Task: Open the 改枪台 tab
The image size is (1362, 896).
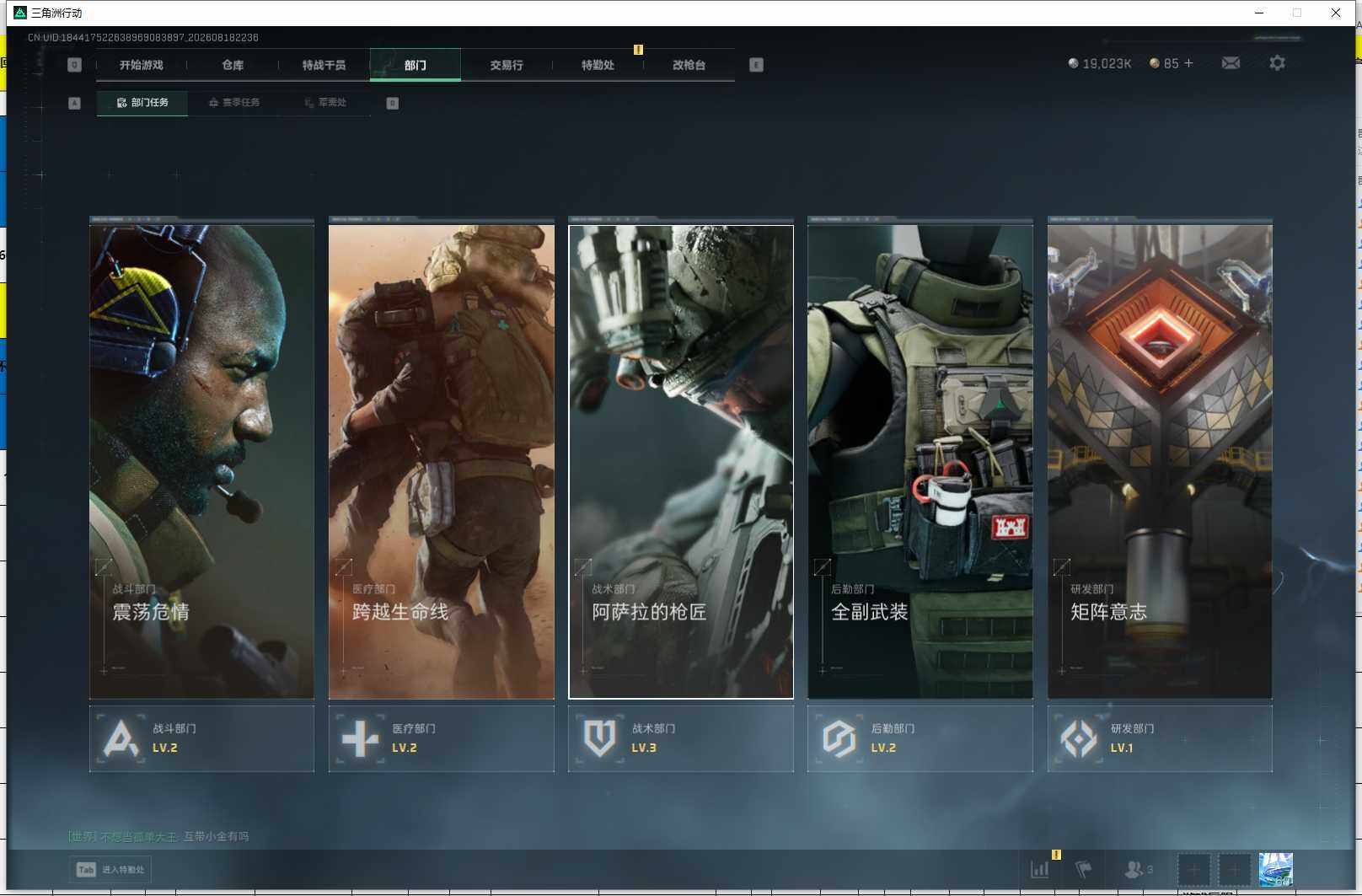Action: click(689, 65)
